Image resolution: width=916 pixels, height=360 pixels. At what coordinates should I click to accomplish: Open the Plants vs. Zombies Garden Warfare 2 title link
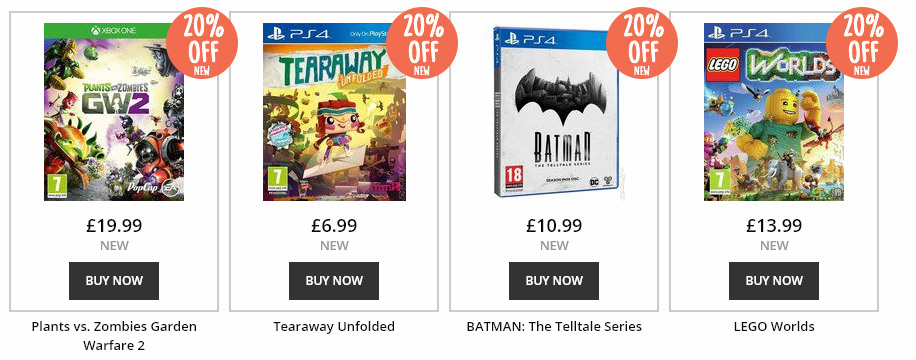114,335
